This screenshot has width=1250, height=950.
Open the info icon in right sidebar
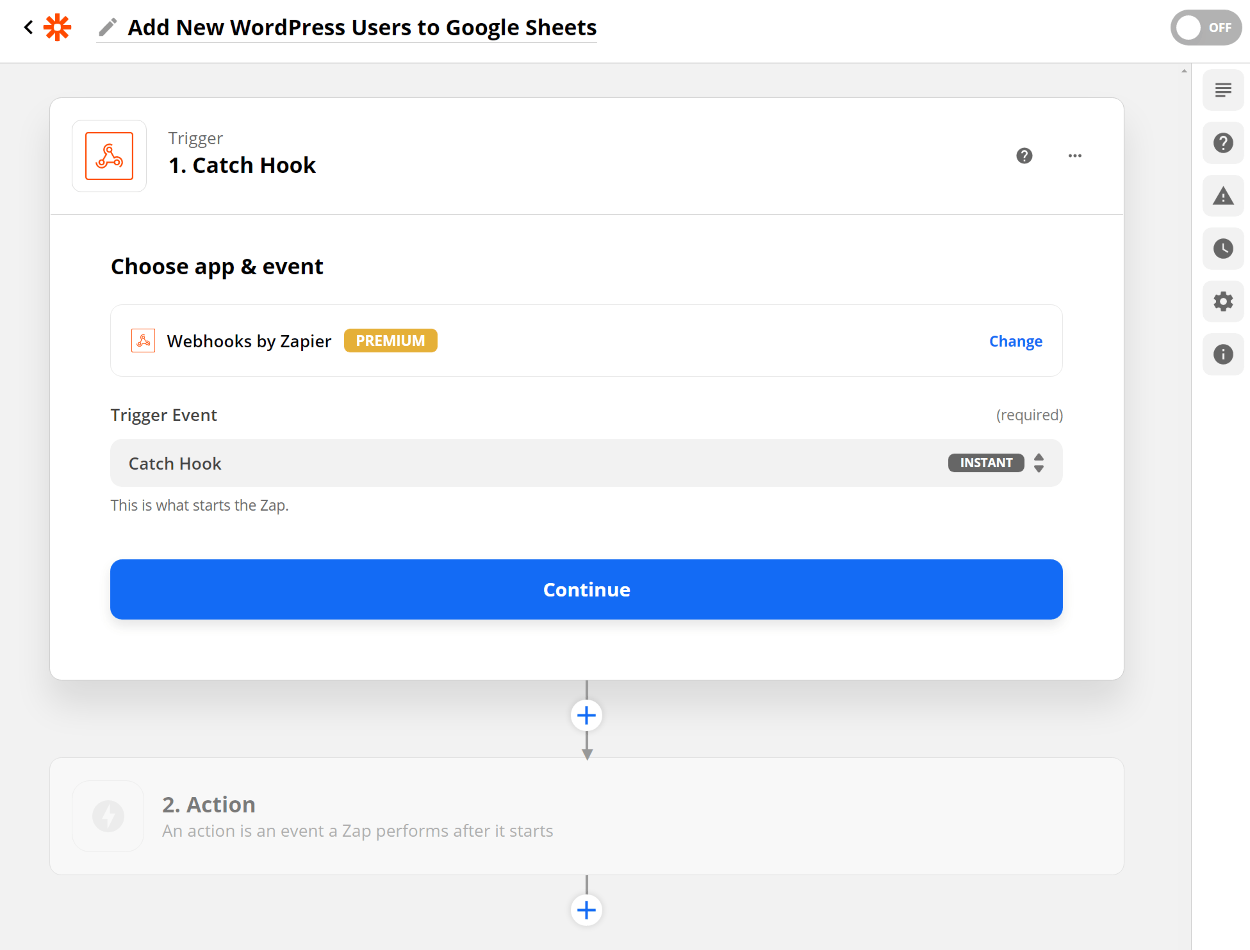pyautogui.click(x=1223, y=354)
